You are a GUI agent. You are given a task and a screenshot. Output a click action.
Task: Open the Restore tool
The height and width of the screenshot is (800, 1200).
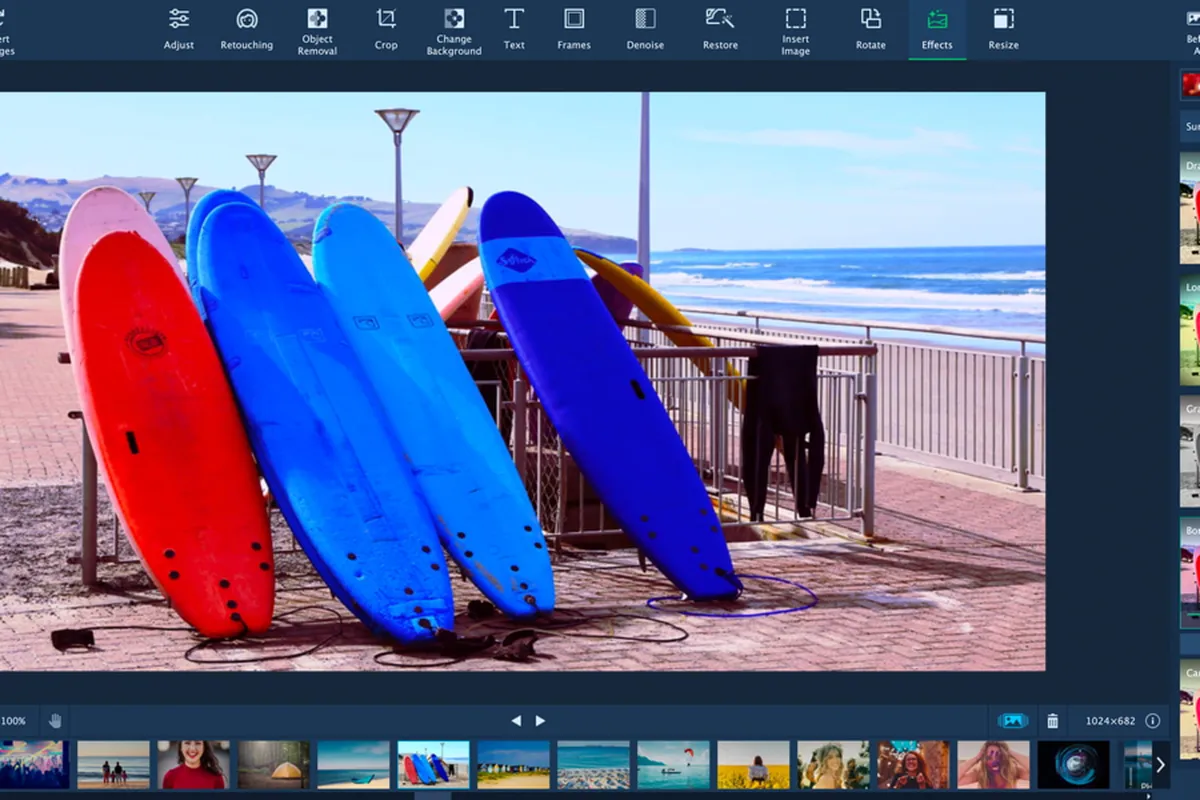pyautogui.click(x=720, y=29)
